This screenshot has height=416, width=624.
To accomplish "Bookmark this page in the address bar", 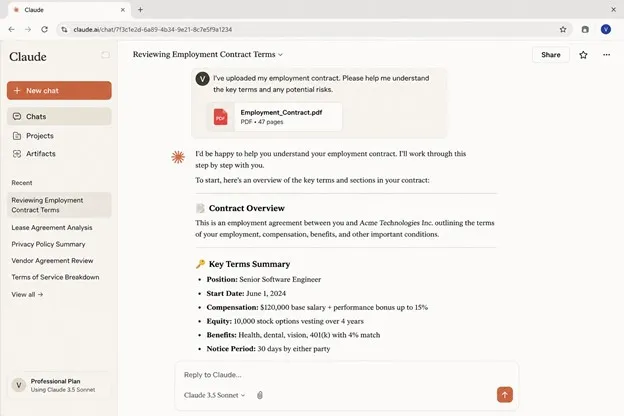I will coord(563,29).
